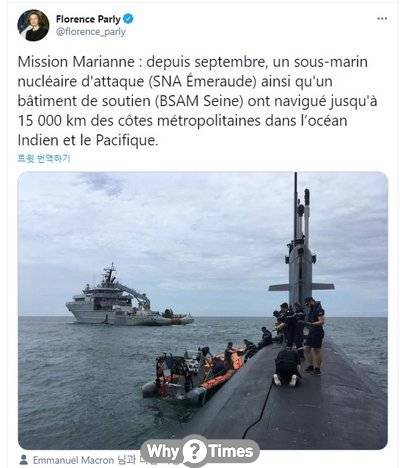Click the Korean translate tweet link
Screen dimensions: 400x468
click(x=44, y=159)
